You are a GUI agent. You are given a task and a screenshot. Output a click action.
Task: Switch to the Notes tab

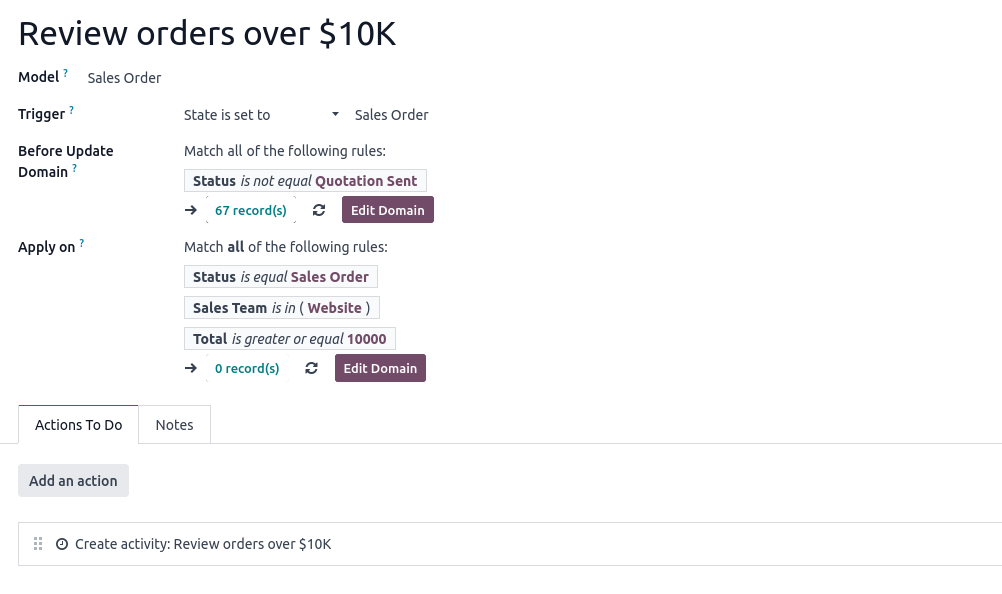pos(174,425)
